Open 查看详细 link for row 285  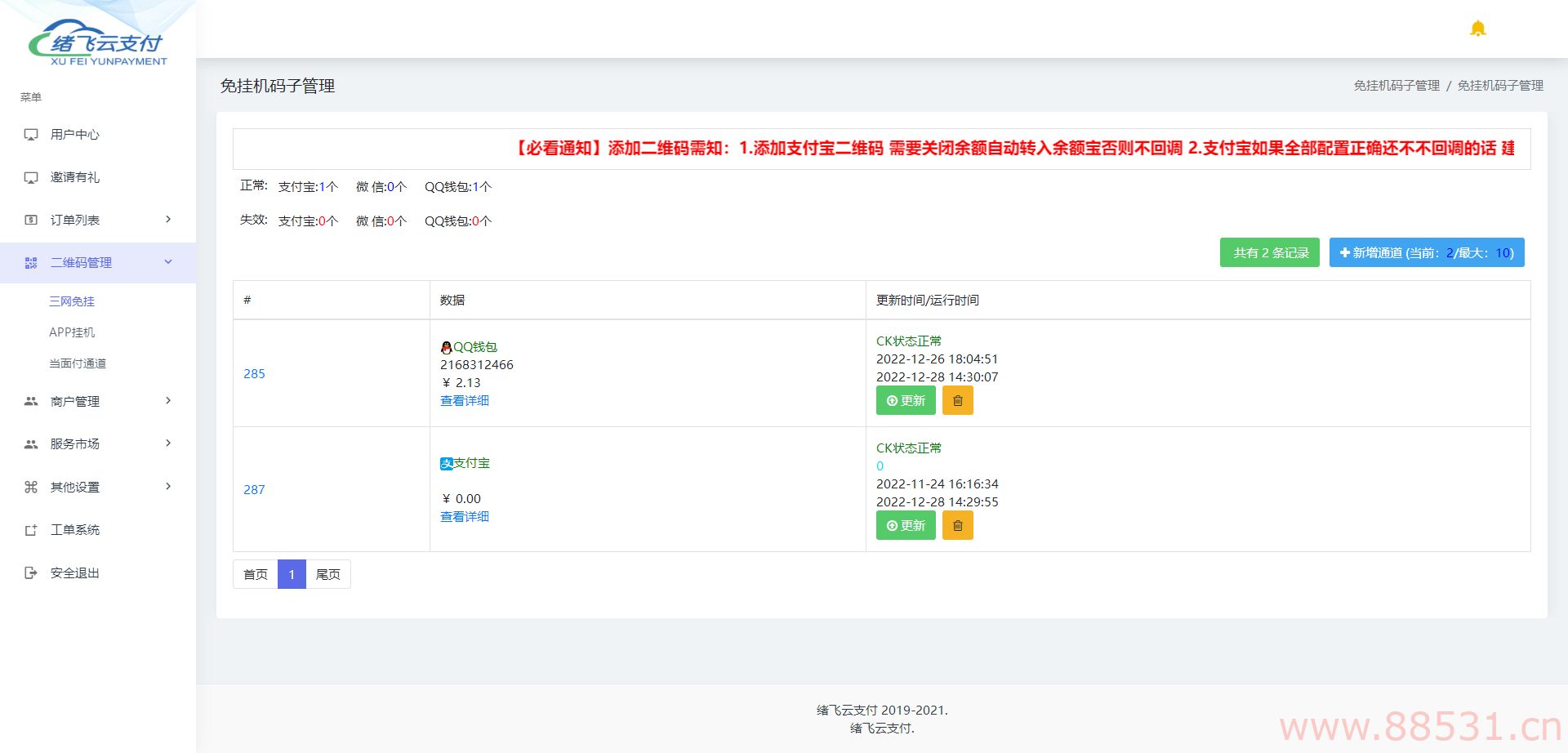pos(465,400)
